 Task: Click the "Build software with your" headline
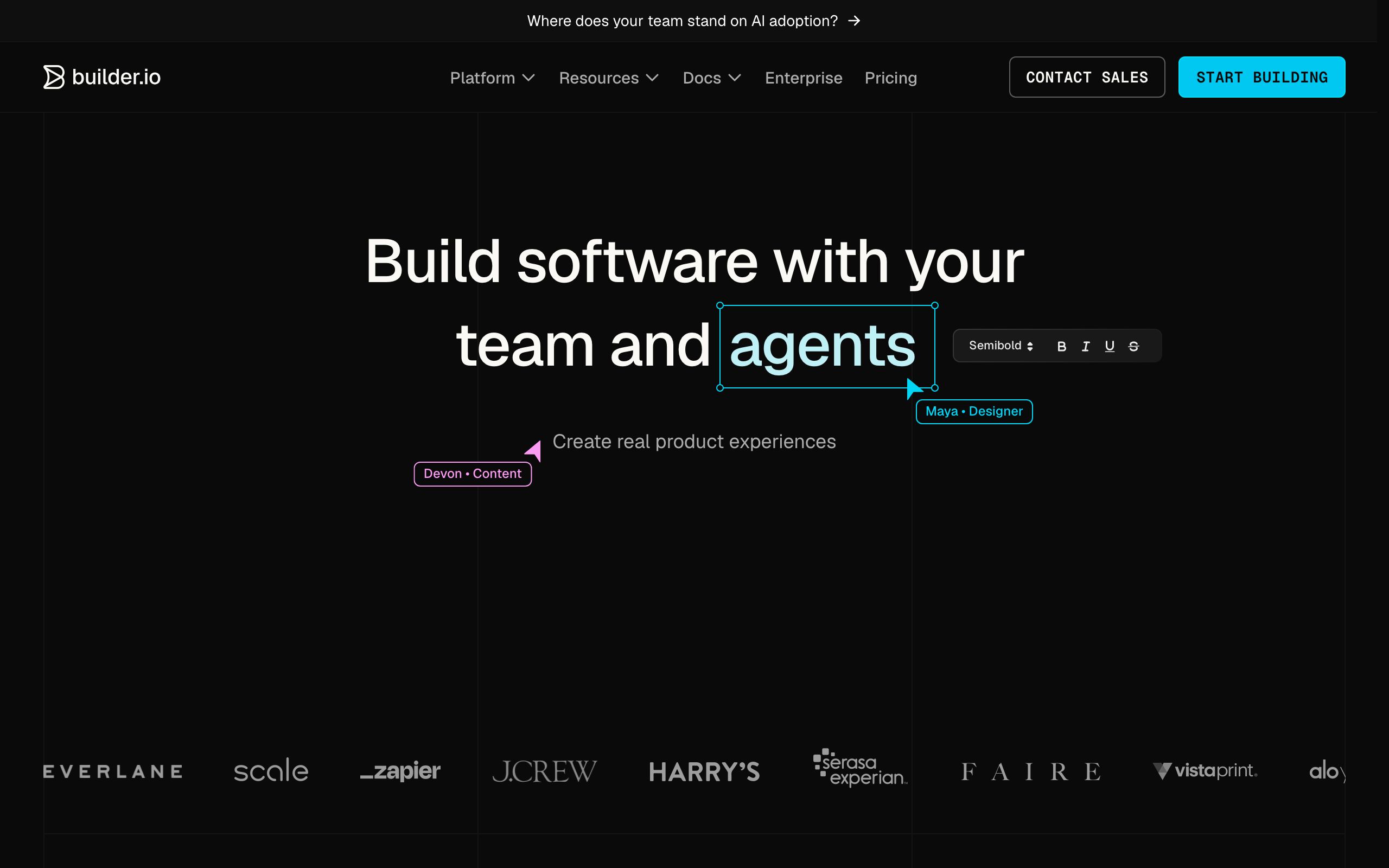pos(694,262)
